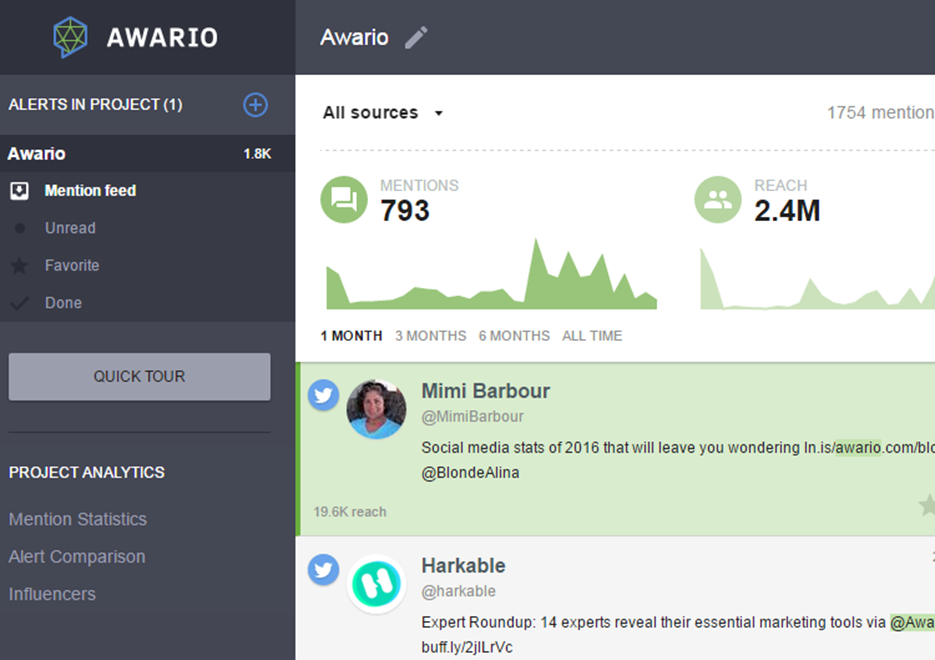Switch chart range to 3 MONTHS
The height and width of the screenshot is (660, 935).
(x=430, y=336)
